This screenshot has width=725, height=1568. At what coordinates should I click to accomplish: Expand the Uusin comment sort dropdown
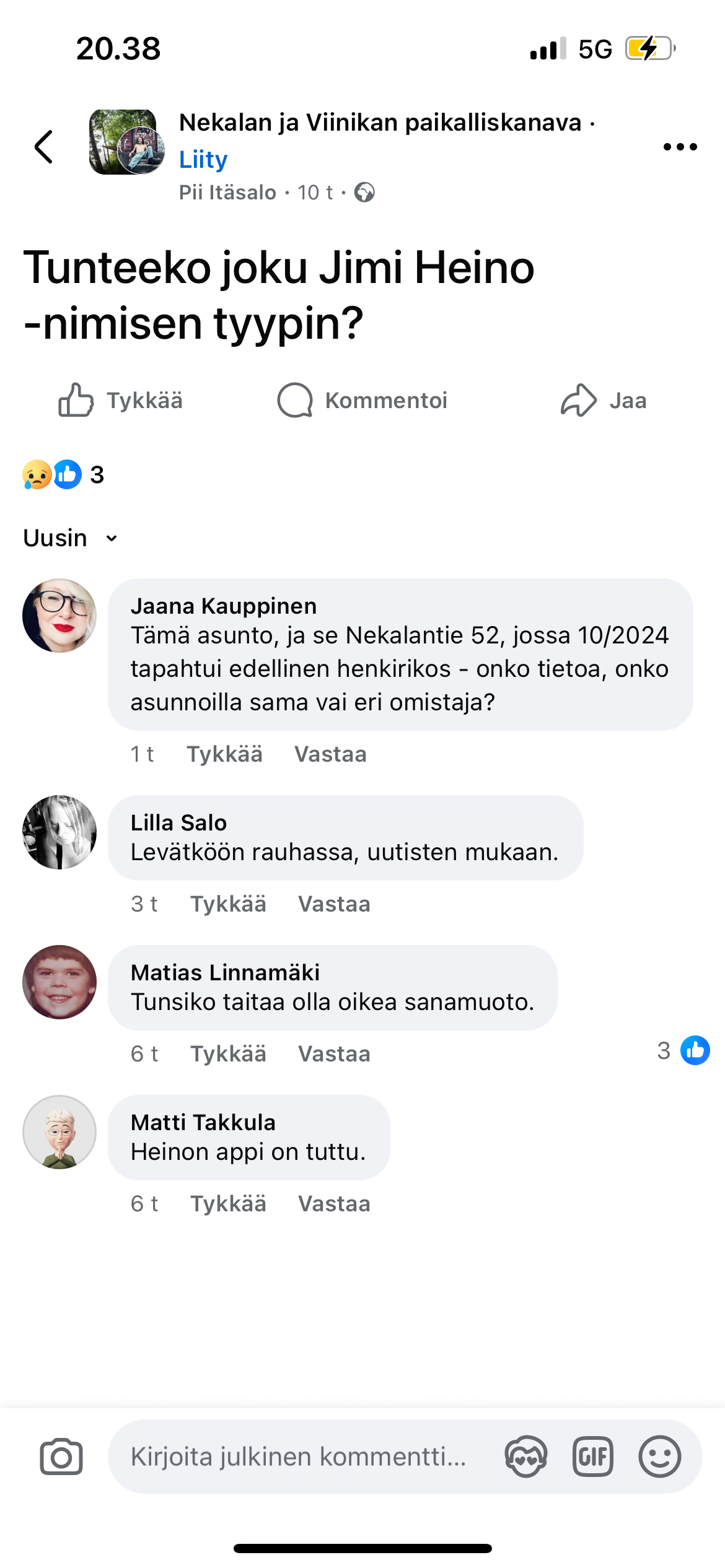point(70,538)
